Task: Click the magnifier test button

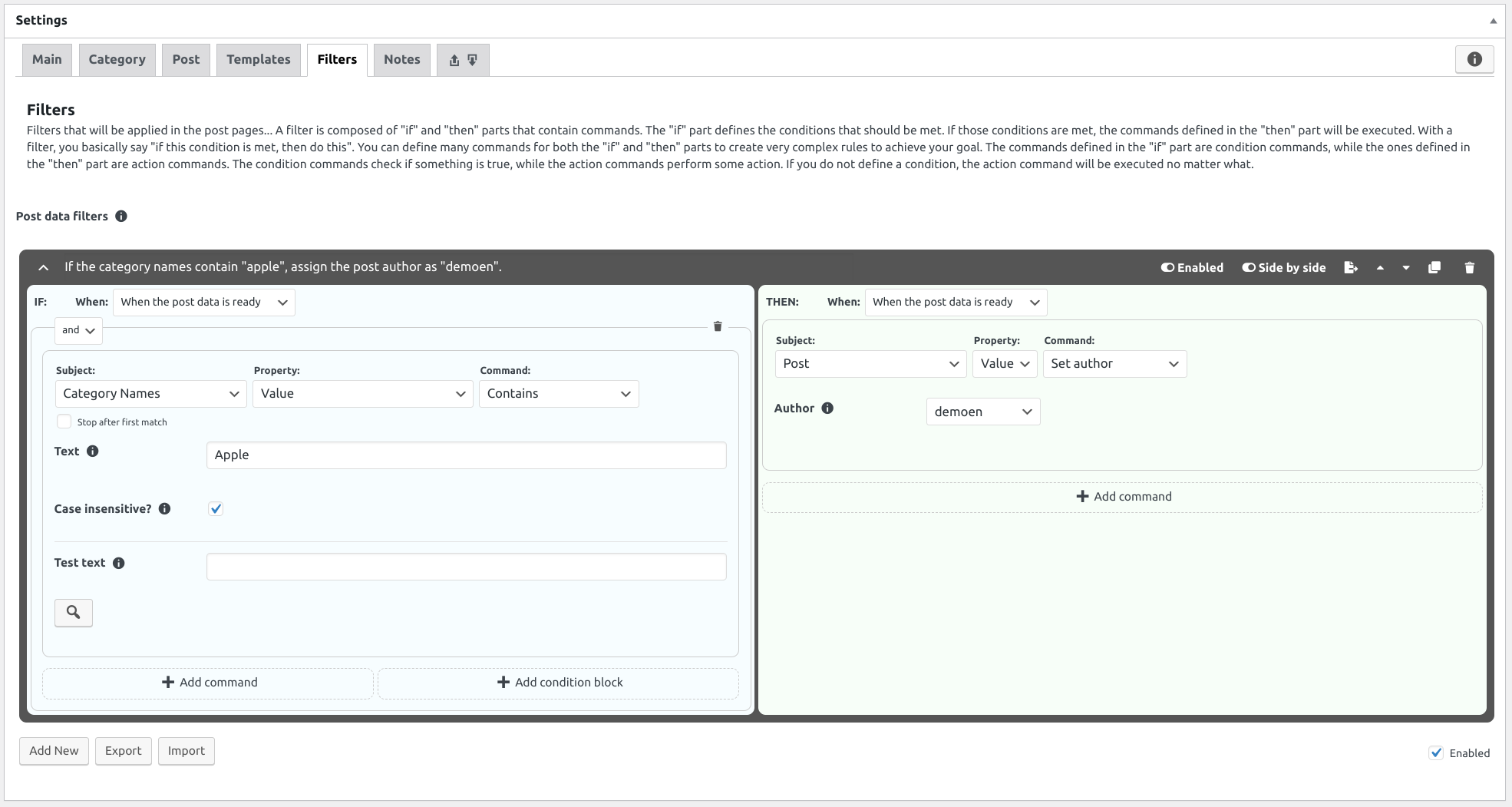Action: click(74, 613)
